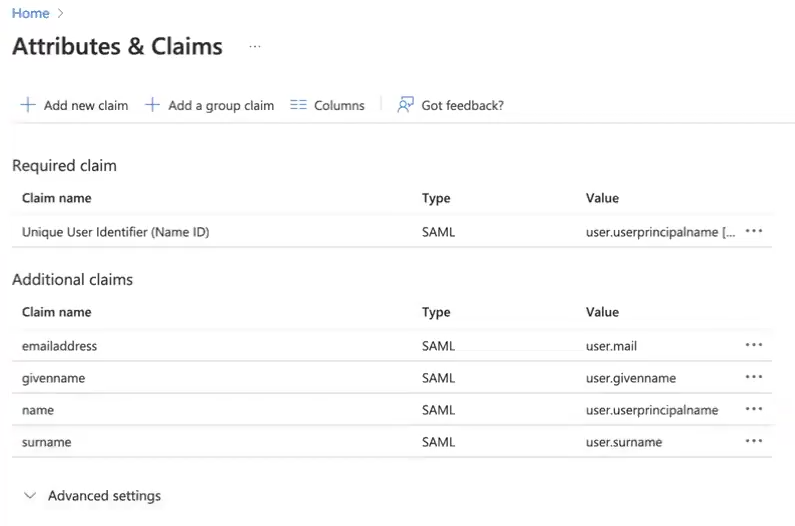Click the Advanced settings label
This screenshot has height=526, width=795.
[x=104, y=496]
